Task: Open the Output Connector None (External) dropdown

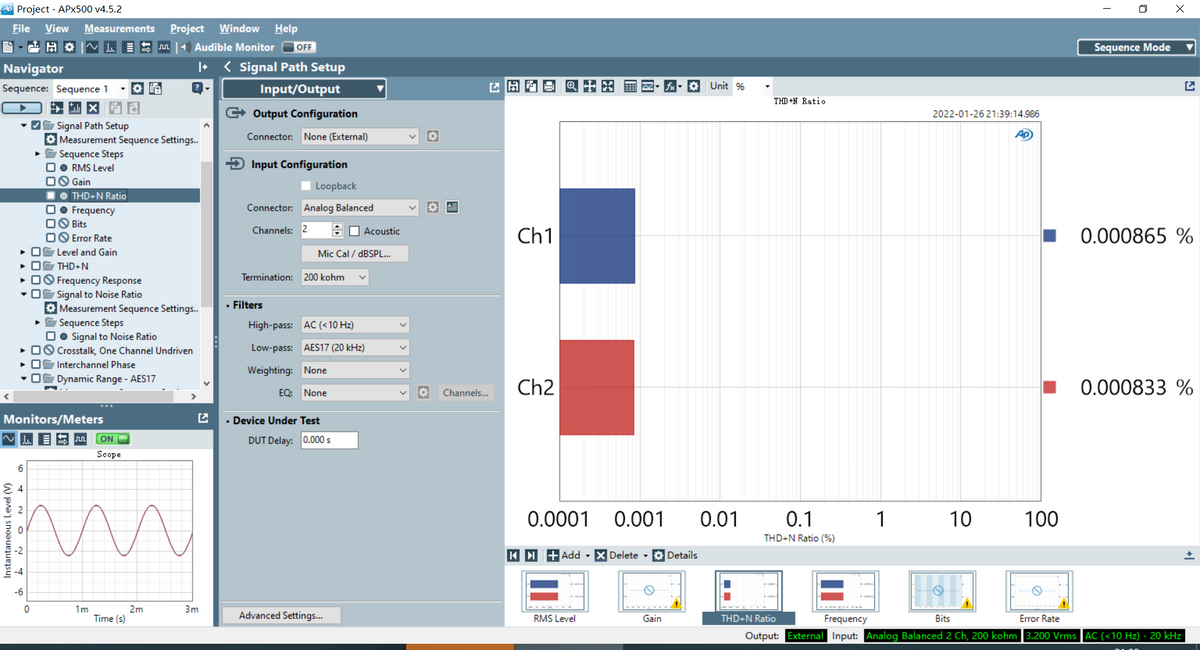Action: (x=360, y=136)
